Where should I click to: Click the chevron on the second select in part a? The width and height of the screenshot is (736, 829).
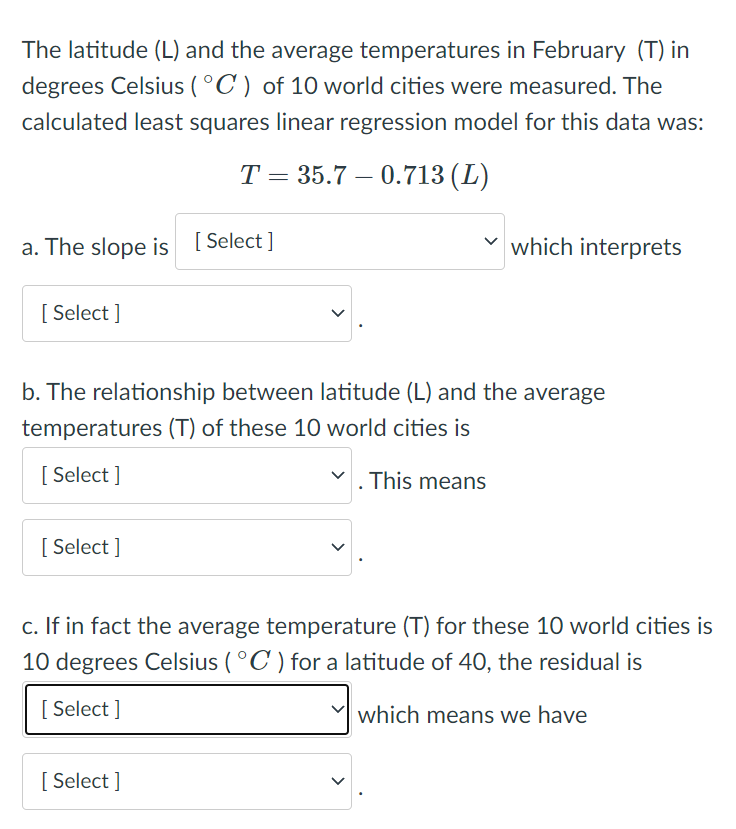337,313
